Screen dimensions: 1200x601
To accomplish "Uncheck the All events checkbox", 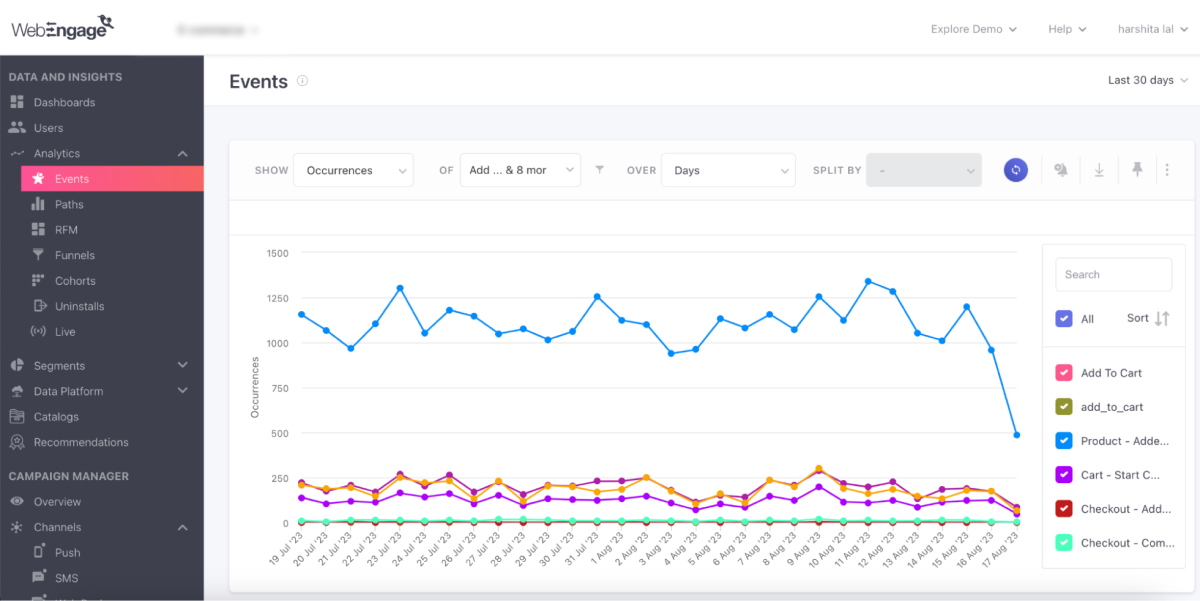I will [1064, 319].
